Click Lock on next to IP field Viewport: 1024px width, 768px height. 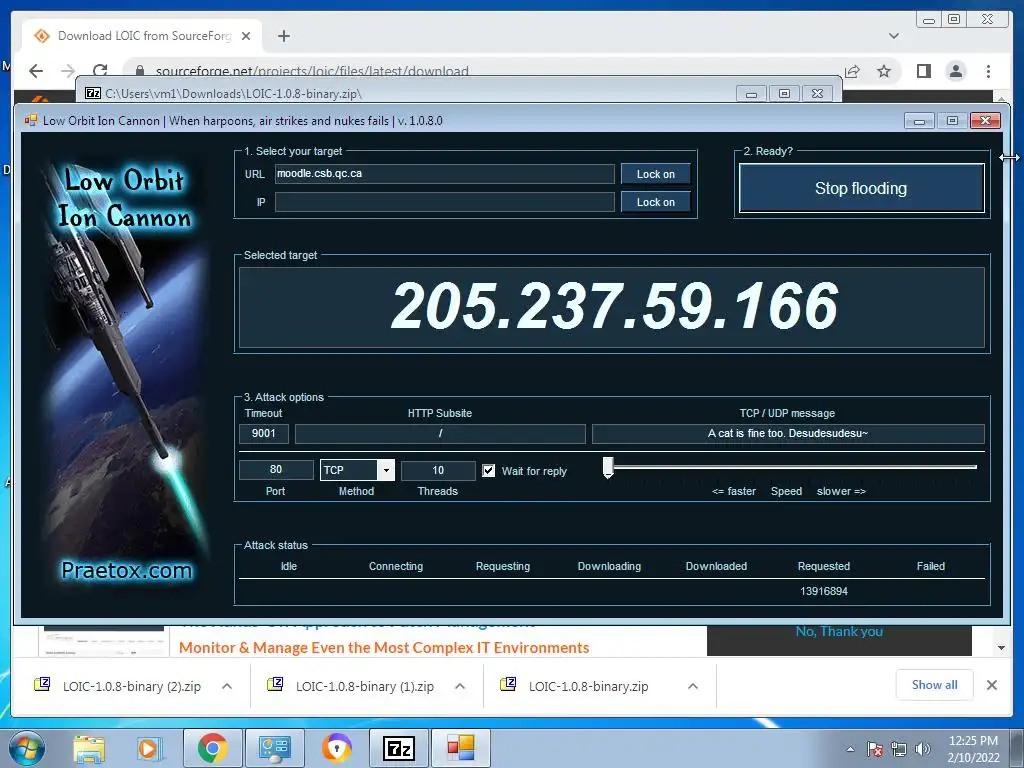click(x=656, y=202)
